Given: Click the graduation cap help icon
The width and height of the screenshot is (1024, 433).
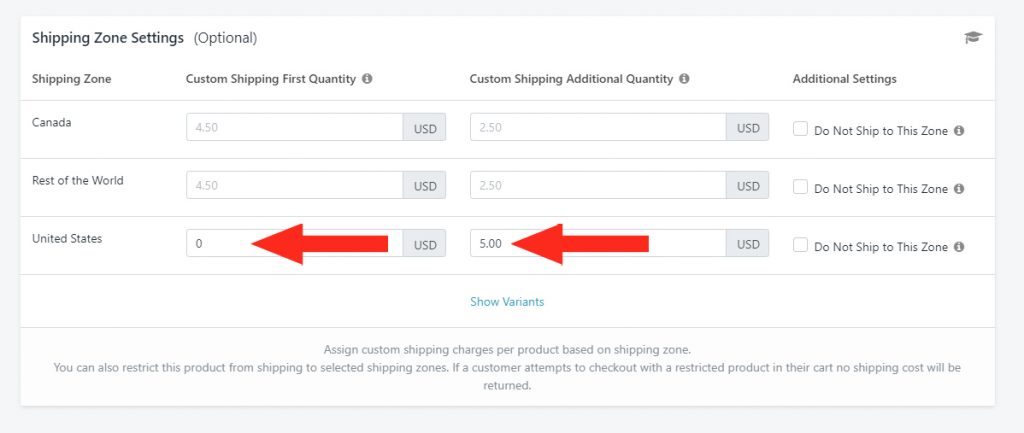Looking at the screenshot, I should [x=973, y=37].
